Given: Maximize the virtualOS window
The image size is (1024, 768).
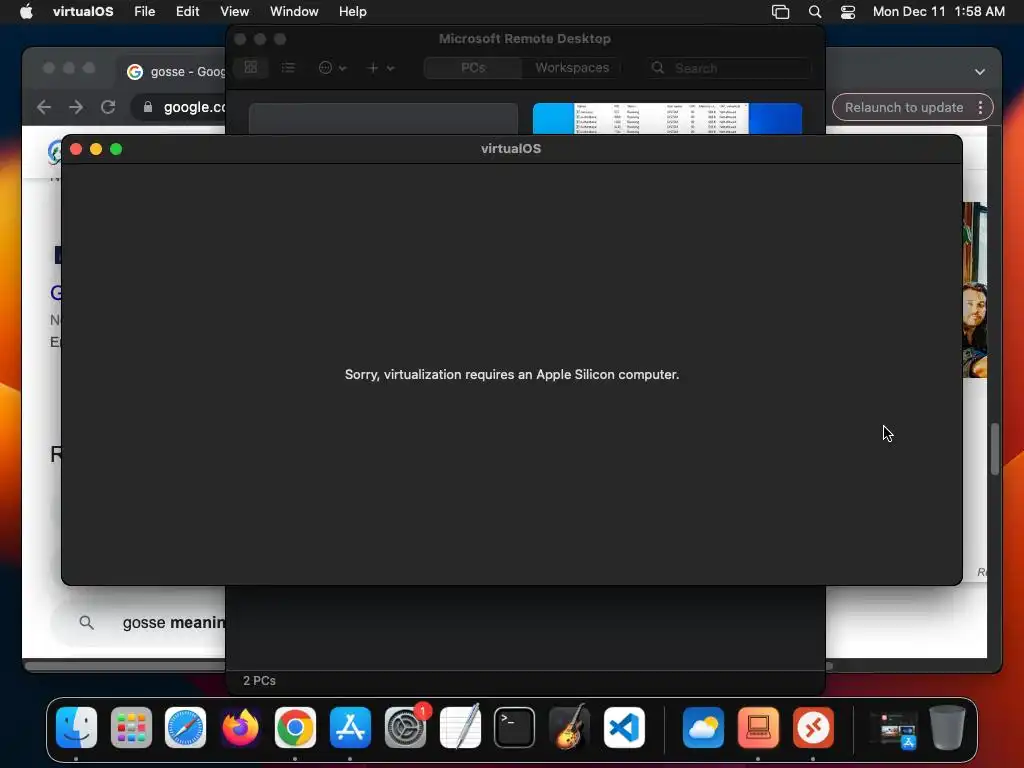Looking at the screenshot, I should 116,149.
